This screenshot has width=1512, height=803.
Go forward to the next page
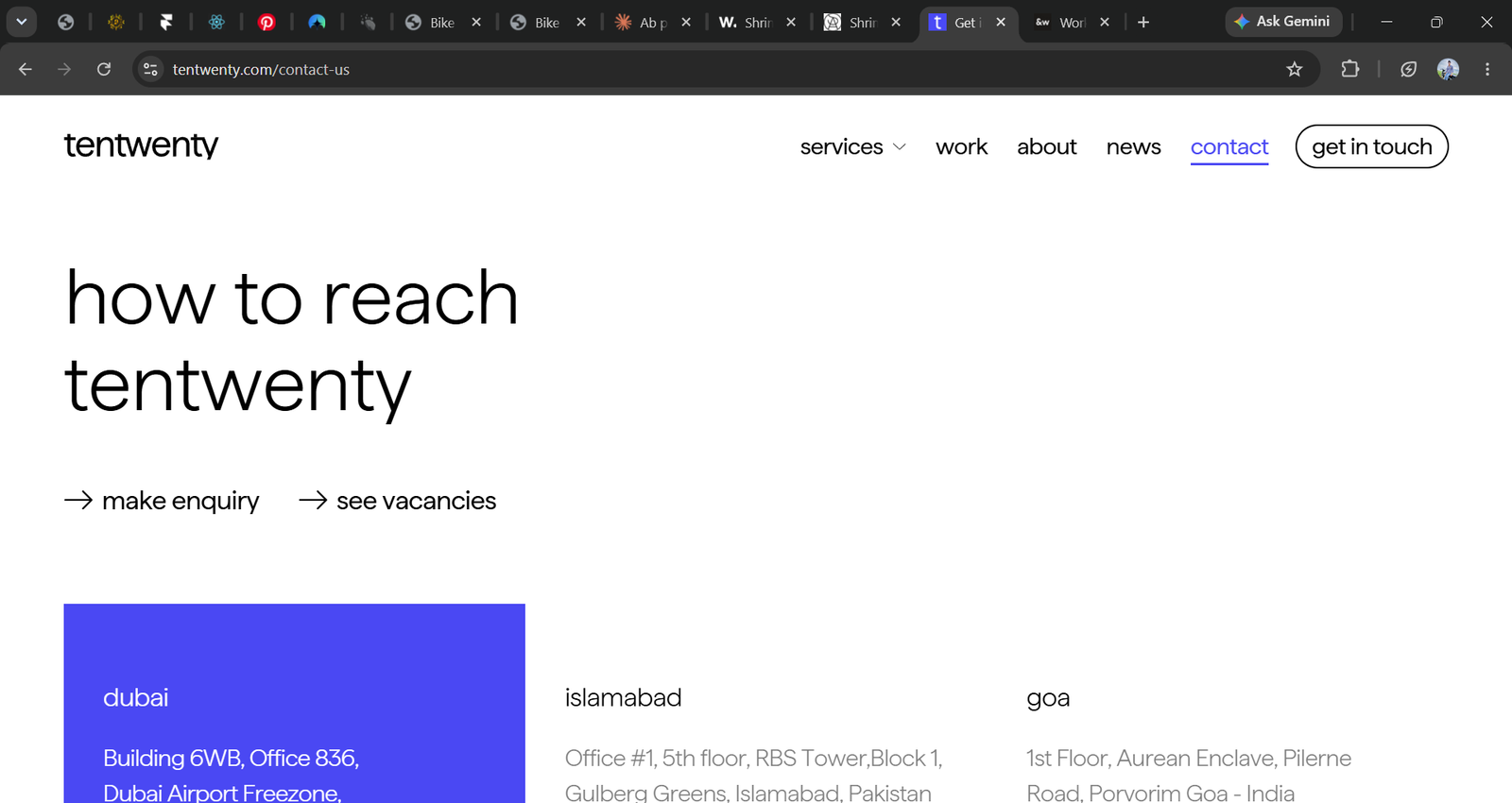tap(64, 69)
